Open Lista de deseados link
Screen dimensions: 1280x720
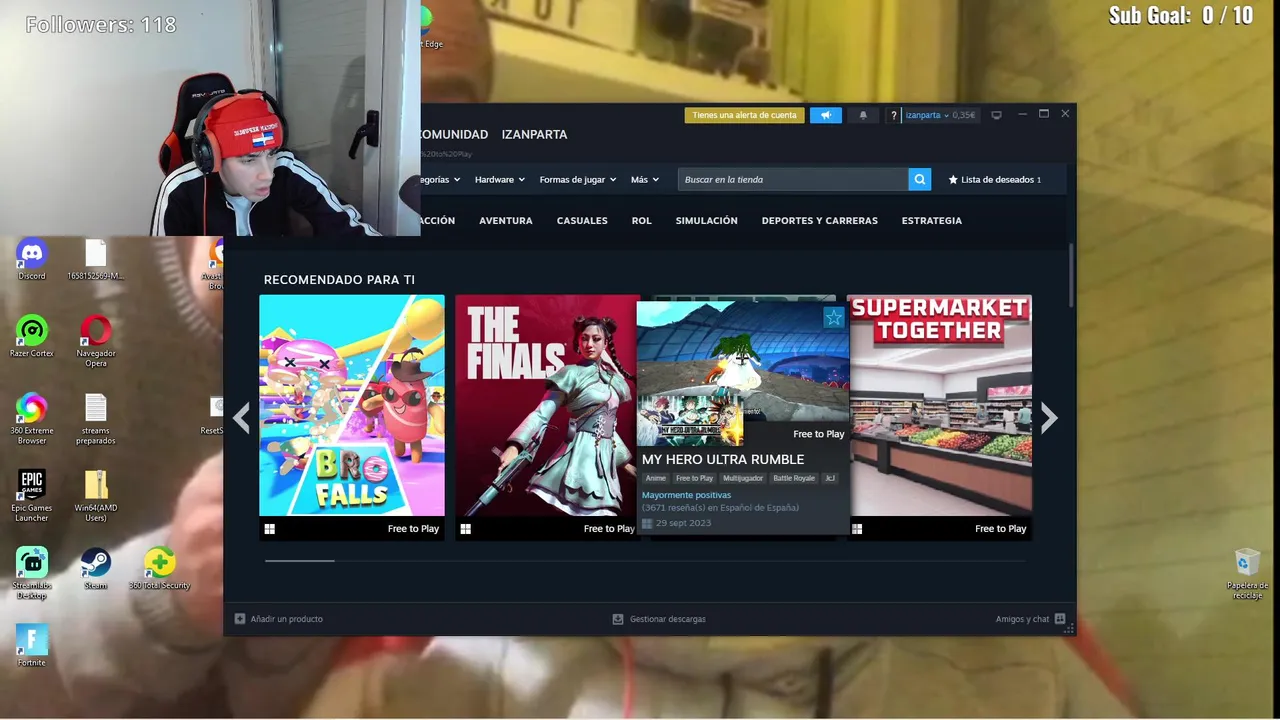[996, 180]
